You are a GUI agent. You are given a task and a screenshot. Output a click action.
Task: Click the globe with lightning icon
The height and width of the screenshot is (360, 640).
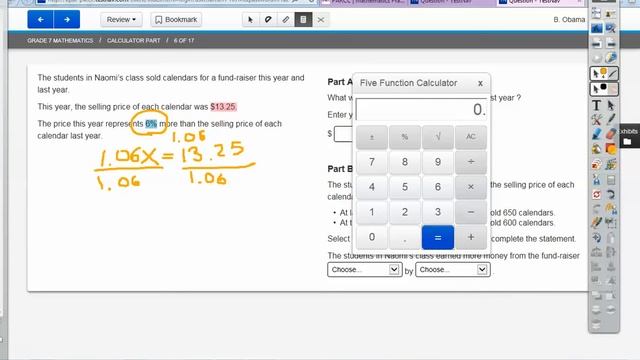tap(611, 58)
